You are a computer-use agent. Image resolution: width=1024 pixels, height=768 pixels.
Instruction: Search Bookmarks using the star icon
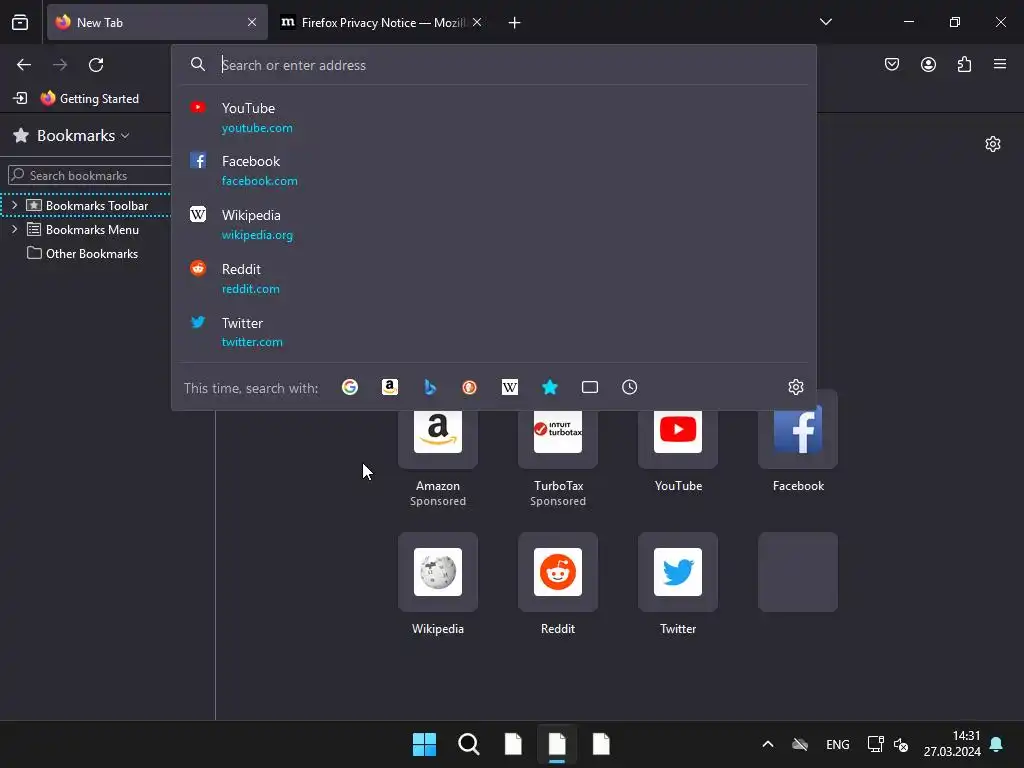click(550, 387)
